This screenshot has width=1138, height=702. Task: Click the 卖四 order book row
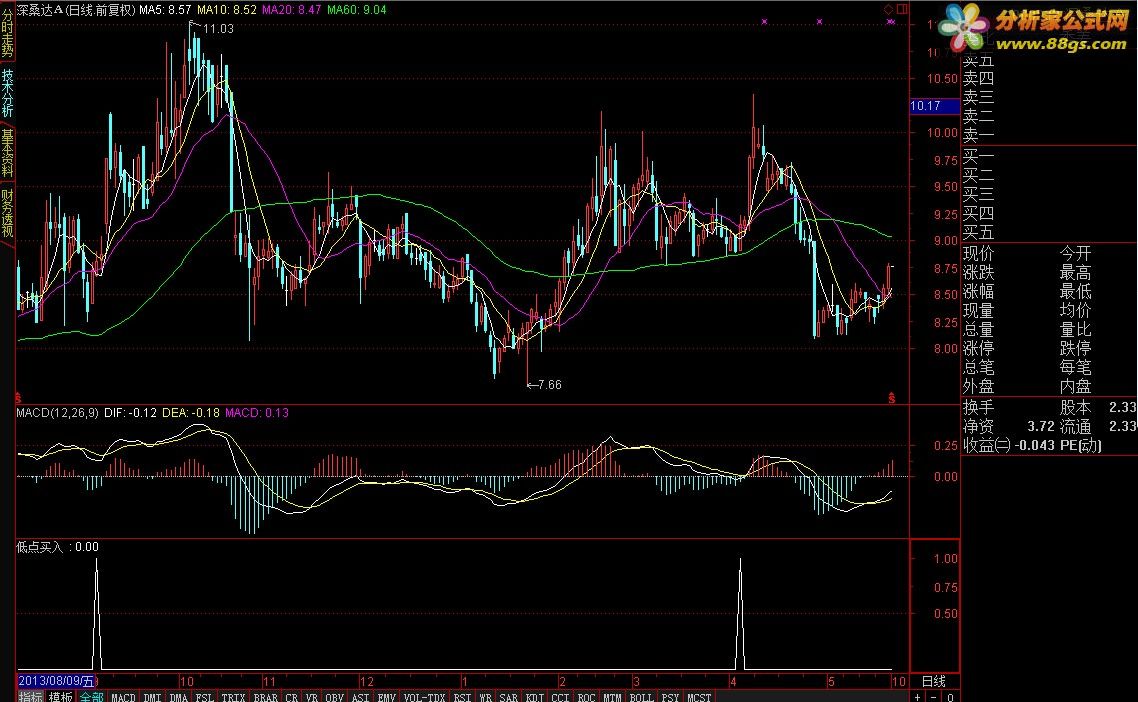(978, 78)
